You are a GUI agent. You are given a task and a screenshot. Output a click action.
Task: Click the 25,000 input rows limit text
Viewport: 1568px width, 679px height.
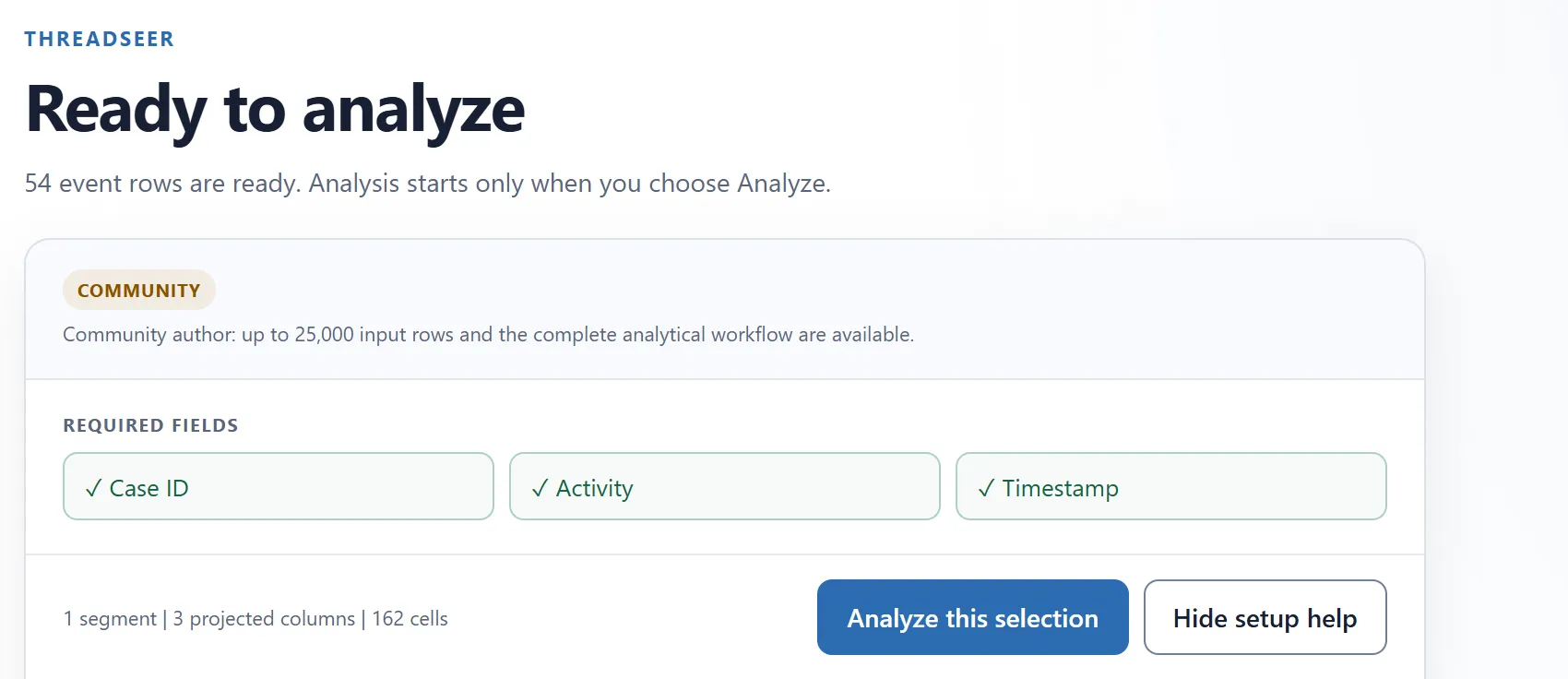(374, 334)
